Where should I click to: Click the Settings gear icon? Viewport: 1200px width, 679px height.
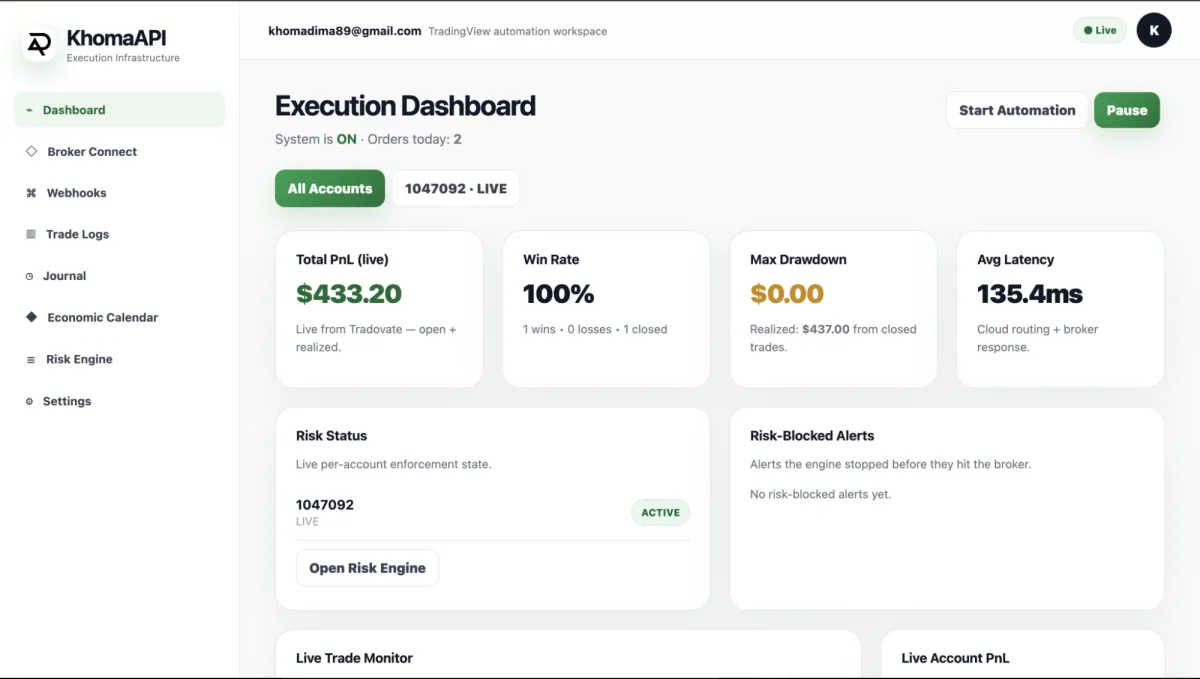point(29,401)
